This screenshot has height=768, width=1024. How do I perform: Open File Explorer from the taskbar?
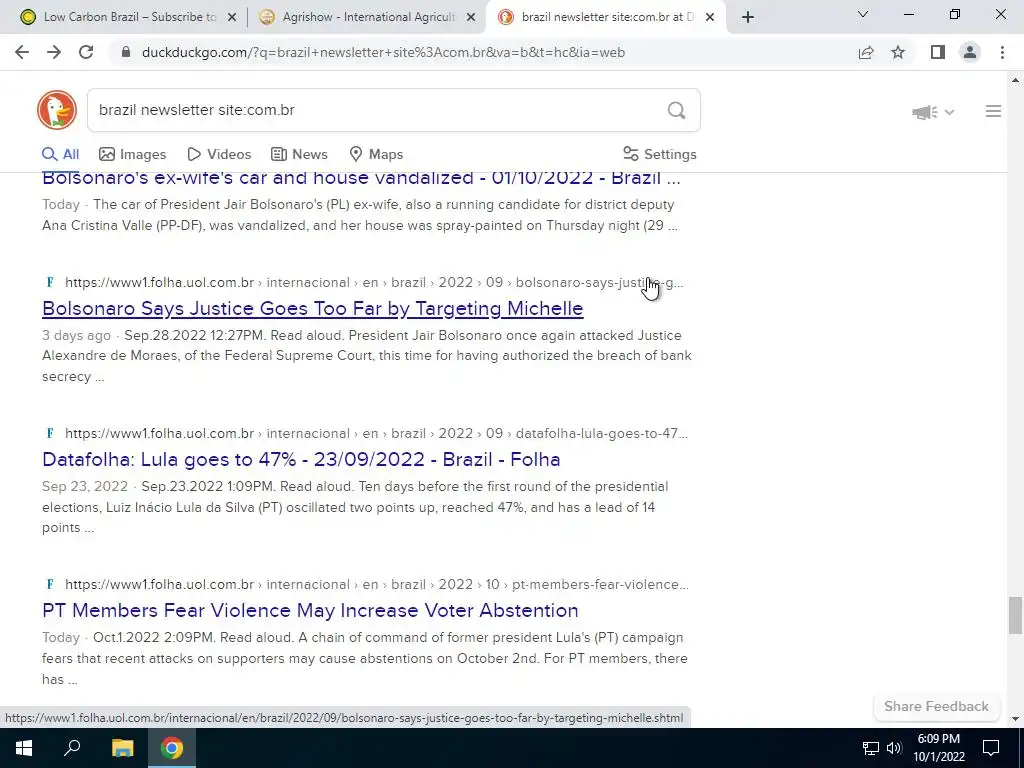122,748
